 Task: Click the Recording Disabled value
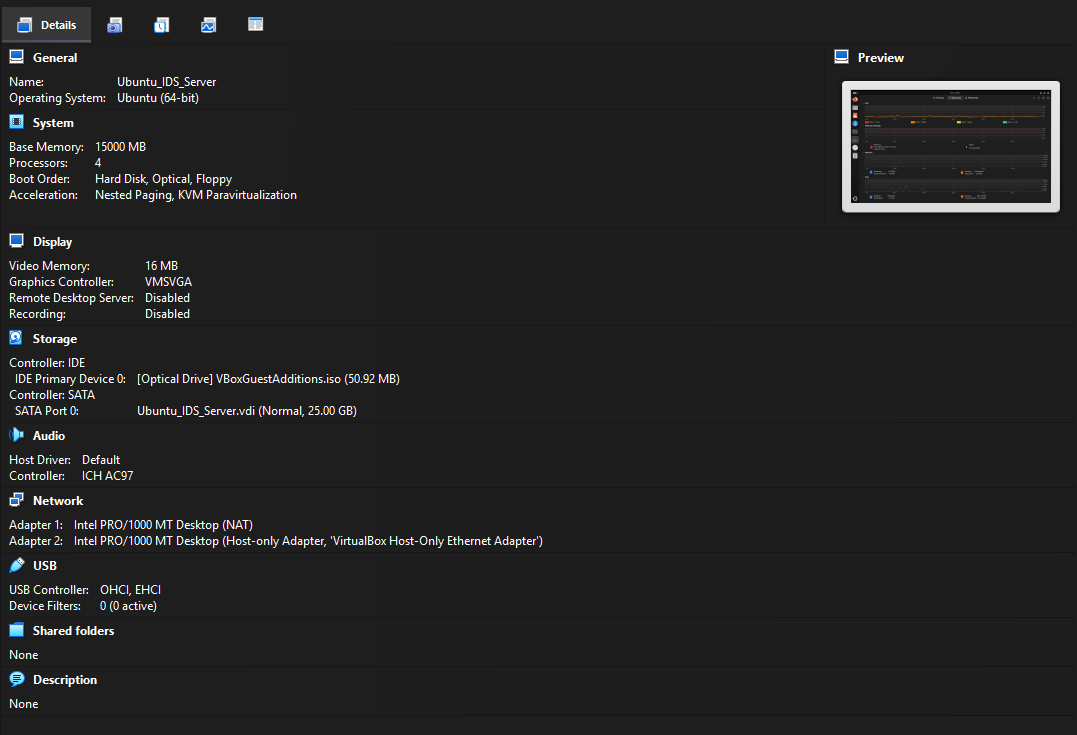(167, 314)
